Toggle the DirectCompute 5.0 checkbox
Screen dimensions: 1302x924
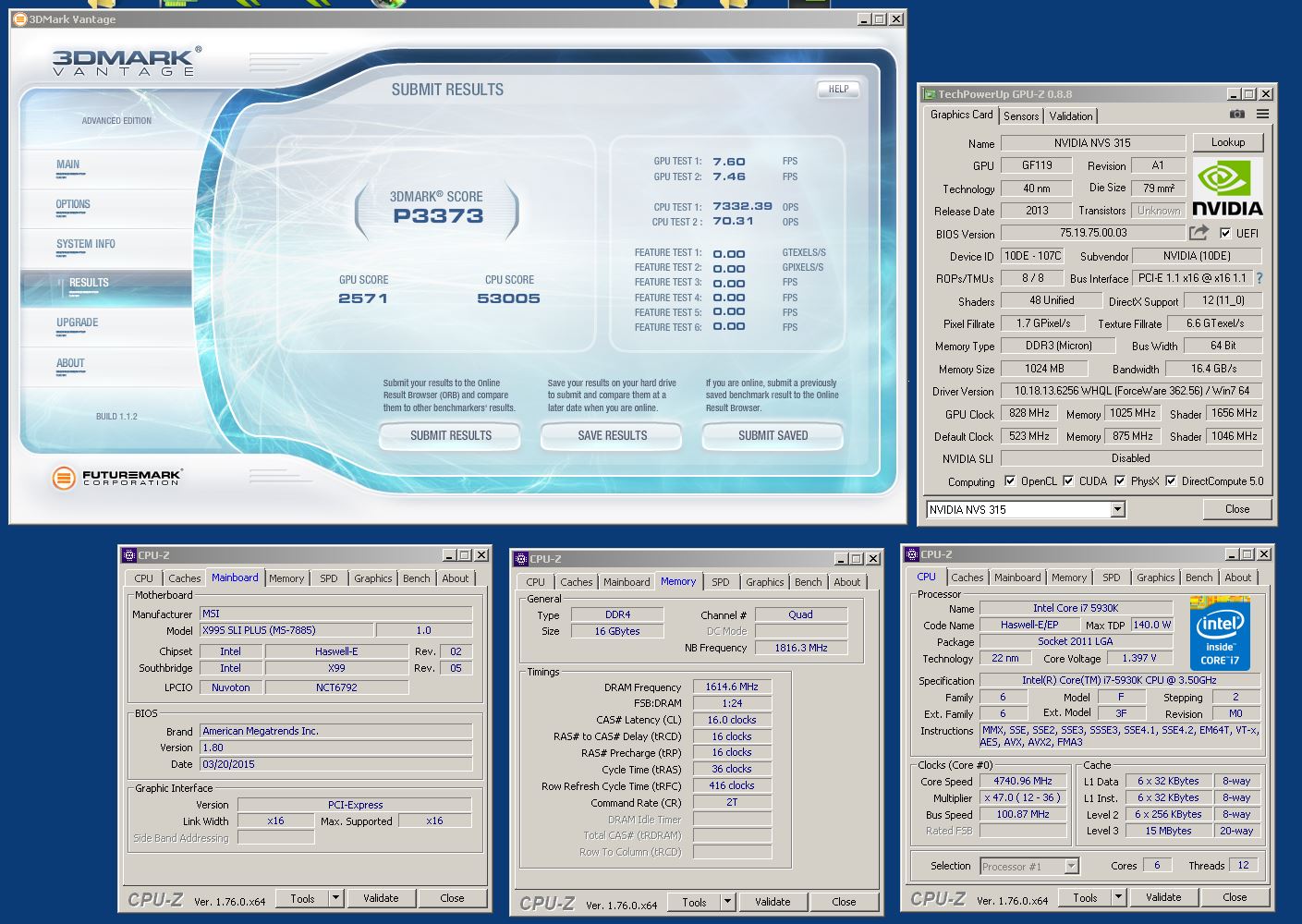click(x=1171, y=481)
